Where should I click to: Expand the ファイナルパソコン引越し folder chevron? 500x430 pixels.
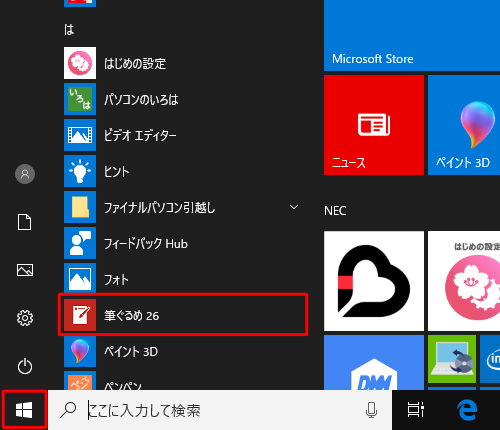pos(294,207)
